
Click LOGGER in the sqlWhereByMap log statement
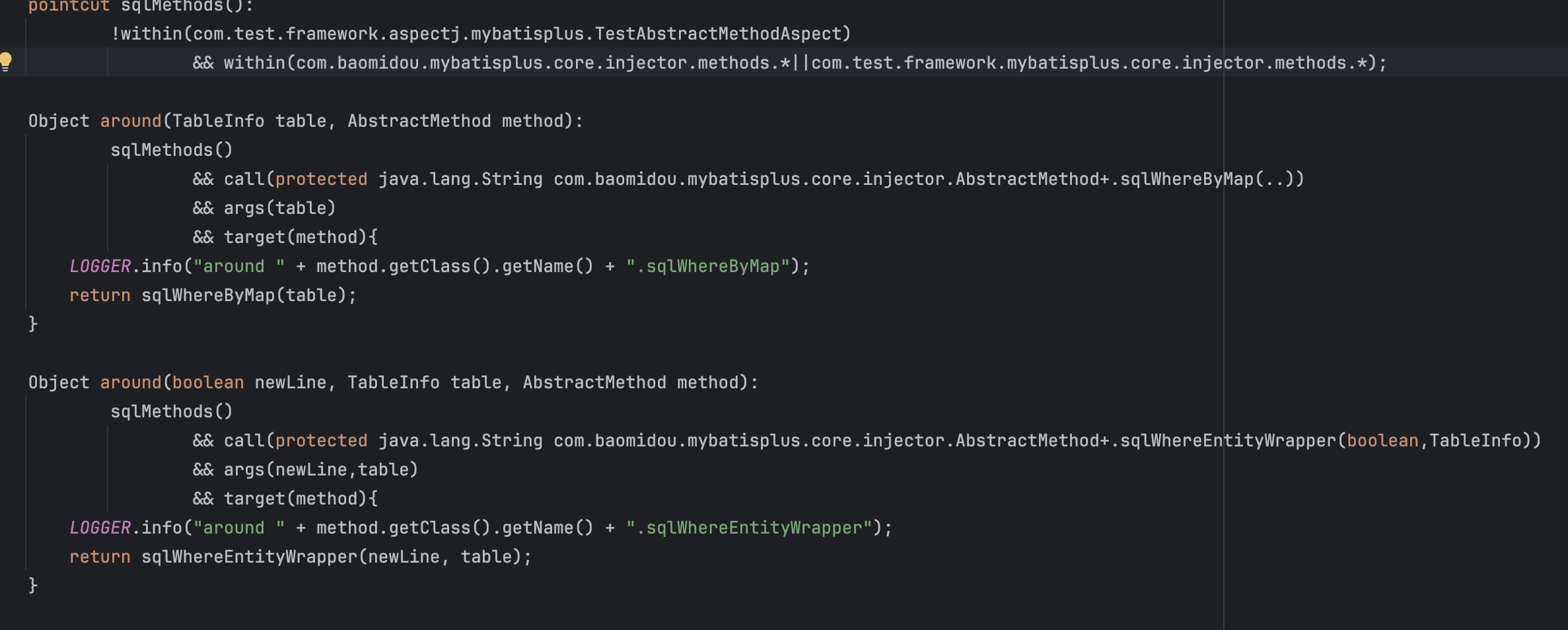point(100,267)
